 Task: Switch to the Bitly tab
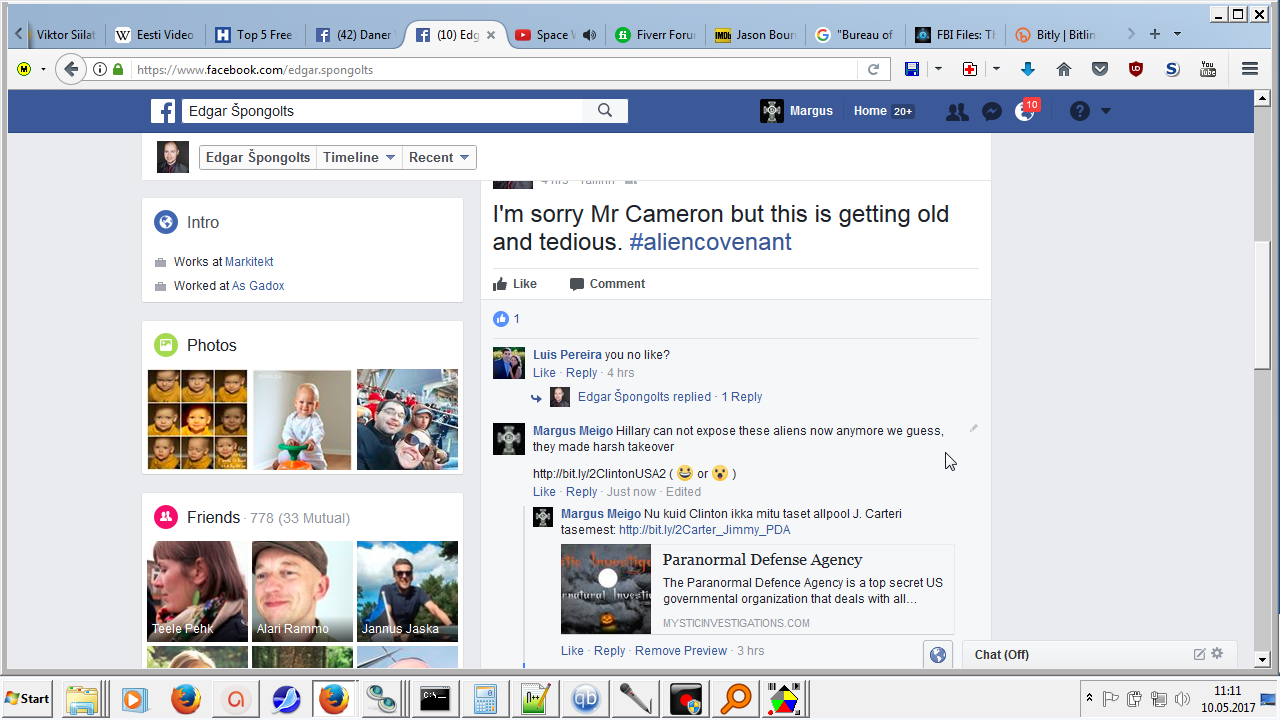1054,35
